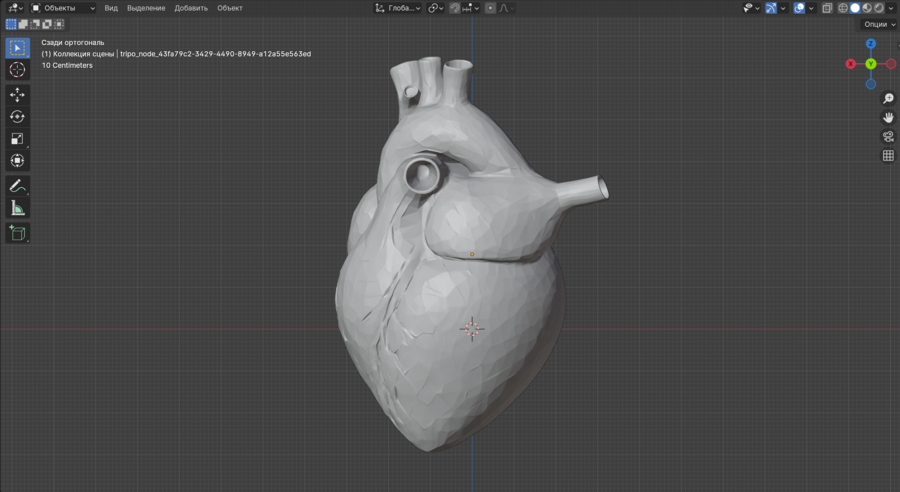The height and width of the screenshot is (492, 900).
Task: Select the Transform tool
Action: point(17,160)
